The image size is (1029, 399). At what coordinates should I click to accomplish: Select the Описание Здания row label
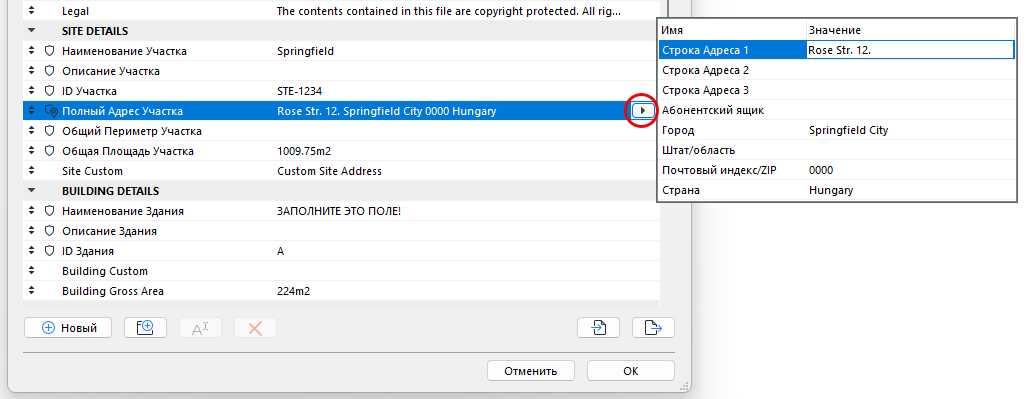click(110, 231)
